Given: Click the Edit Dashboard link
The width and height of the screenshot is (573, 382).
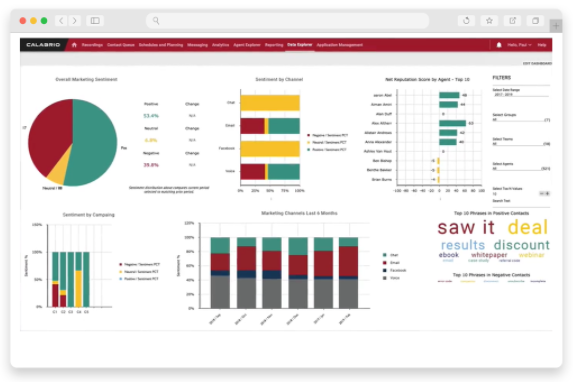Looking at the screenshot, I should coord(537,64).
